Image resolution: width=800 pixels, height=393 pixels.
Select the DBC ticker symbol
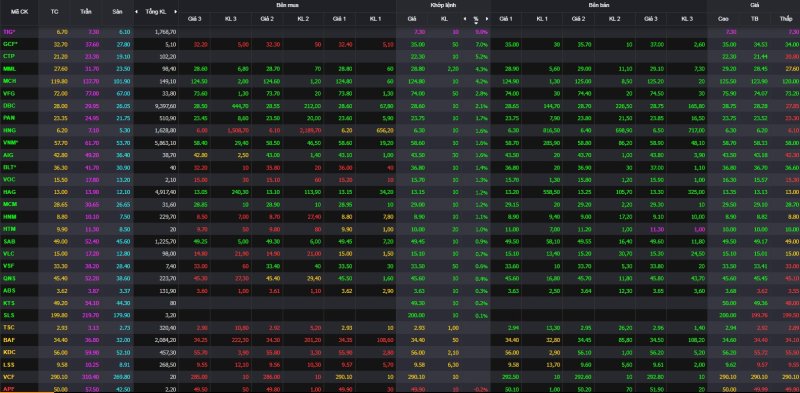coord(9,106)
